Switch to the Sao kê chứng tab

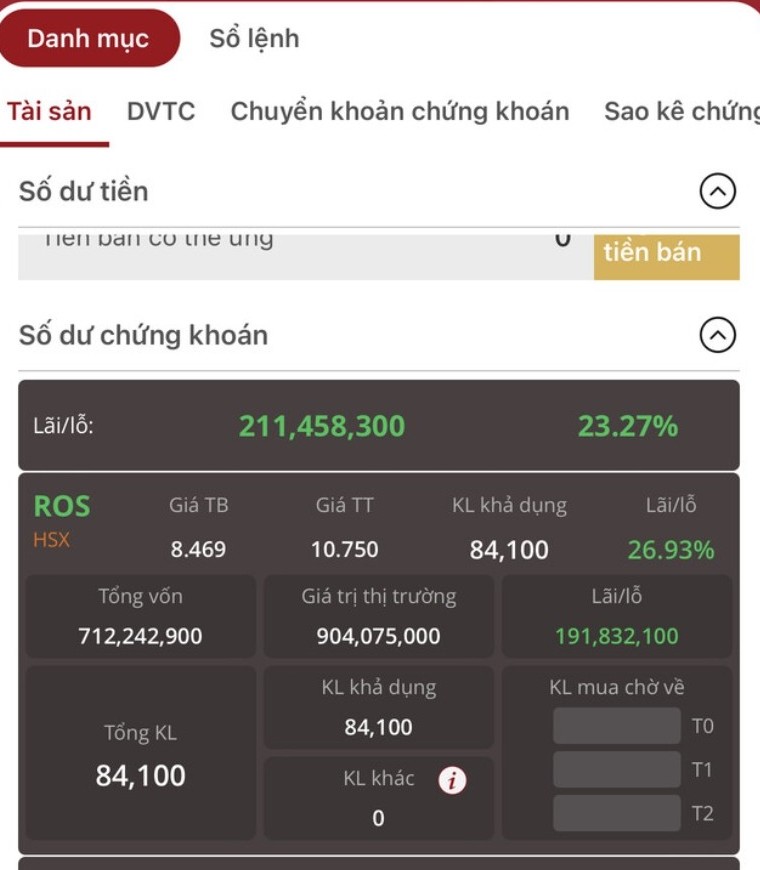(681, 111)
